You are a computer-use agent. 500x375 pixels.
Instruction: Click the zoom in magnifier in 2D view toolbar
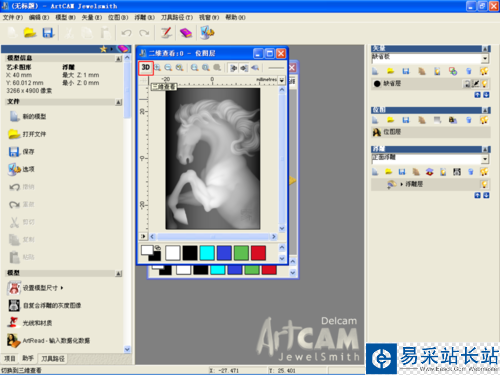click(x=158, y=68)
